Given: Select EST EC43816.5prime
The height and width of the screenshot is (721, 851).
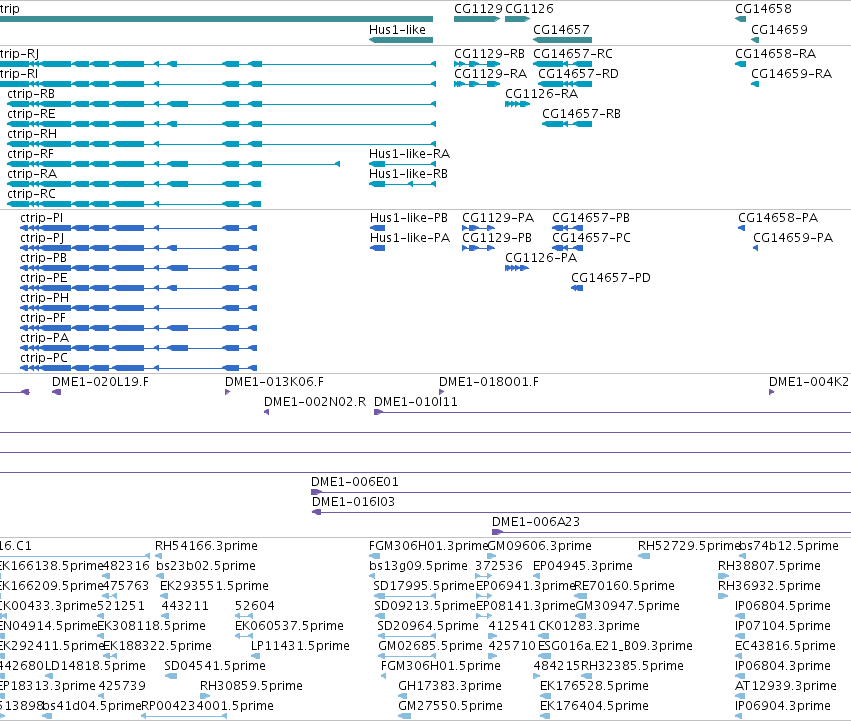Looking at the screenshot, I should point(785,647).
